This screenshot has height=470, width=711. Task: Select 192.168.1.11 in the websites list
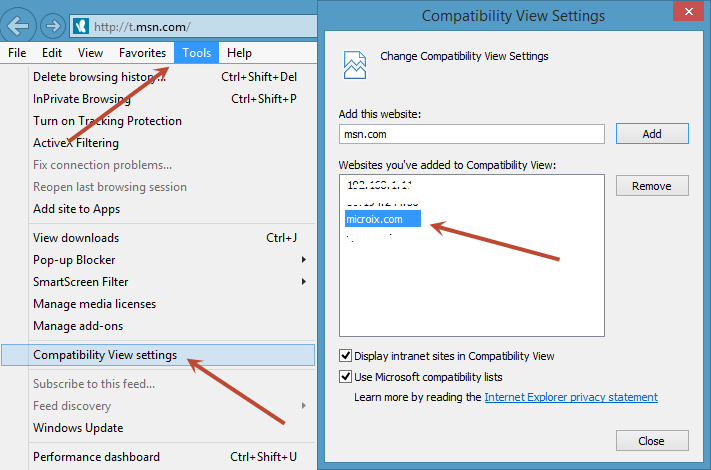379,186
